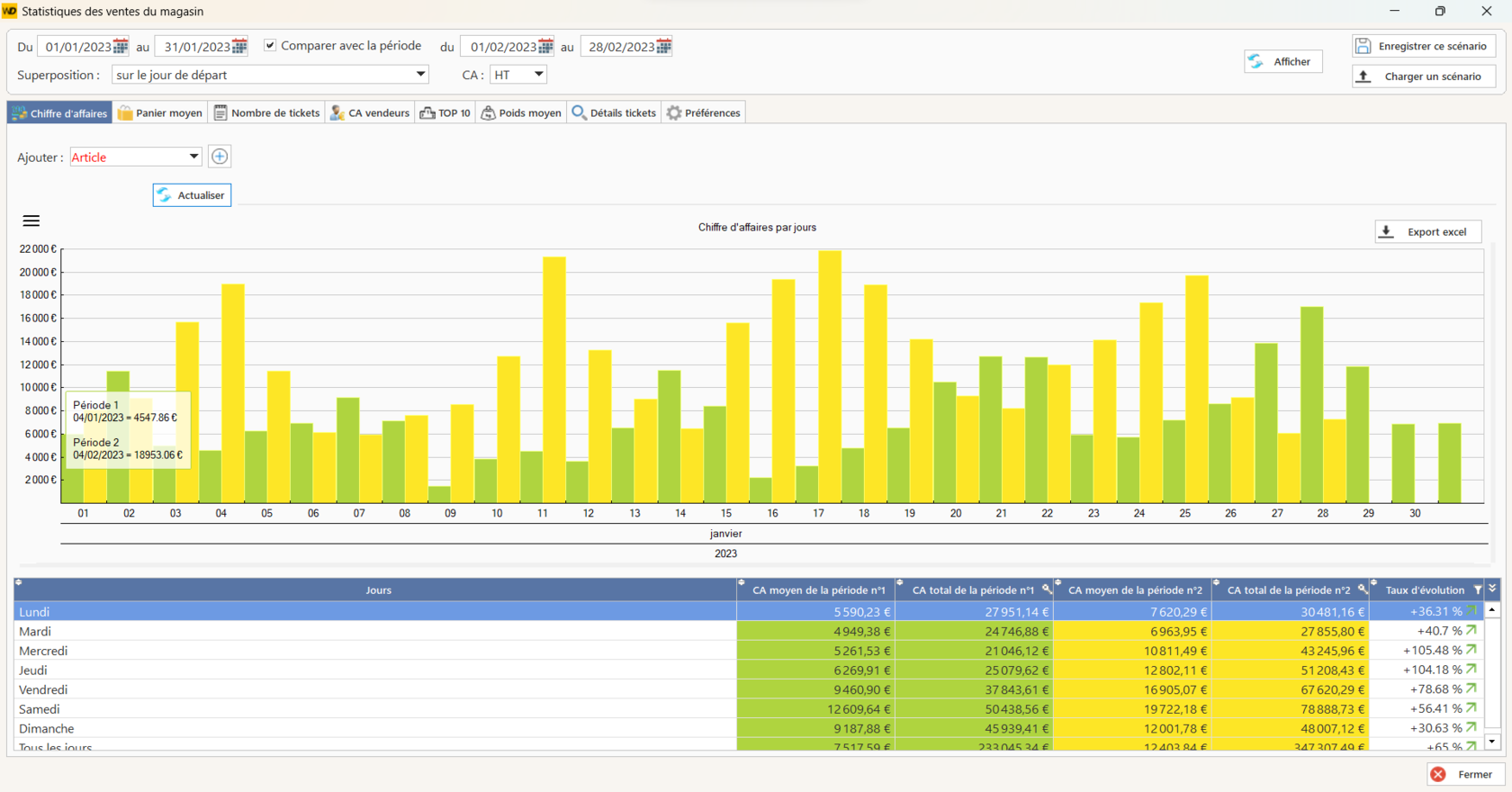Screen dimensions: 1512x792
Task: Switch to the Panier moyen tab
Action: (x=160, y=113)
